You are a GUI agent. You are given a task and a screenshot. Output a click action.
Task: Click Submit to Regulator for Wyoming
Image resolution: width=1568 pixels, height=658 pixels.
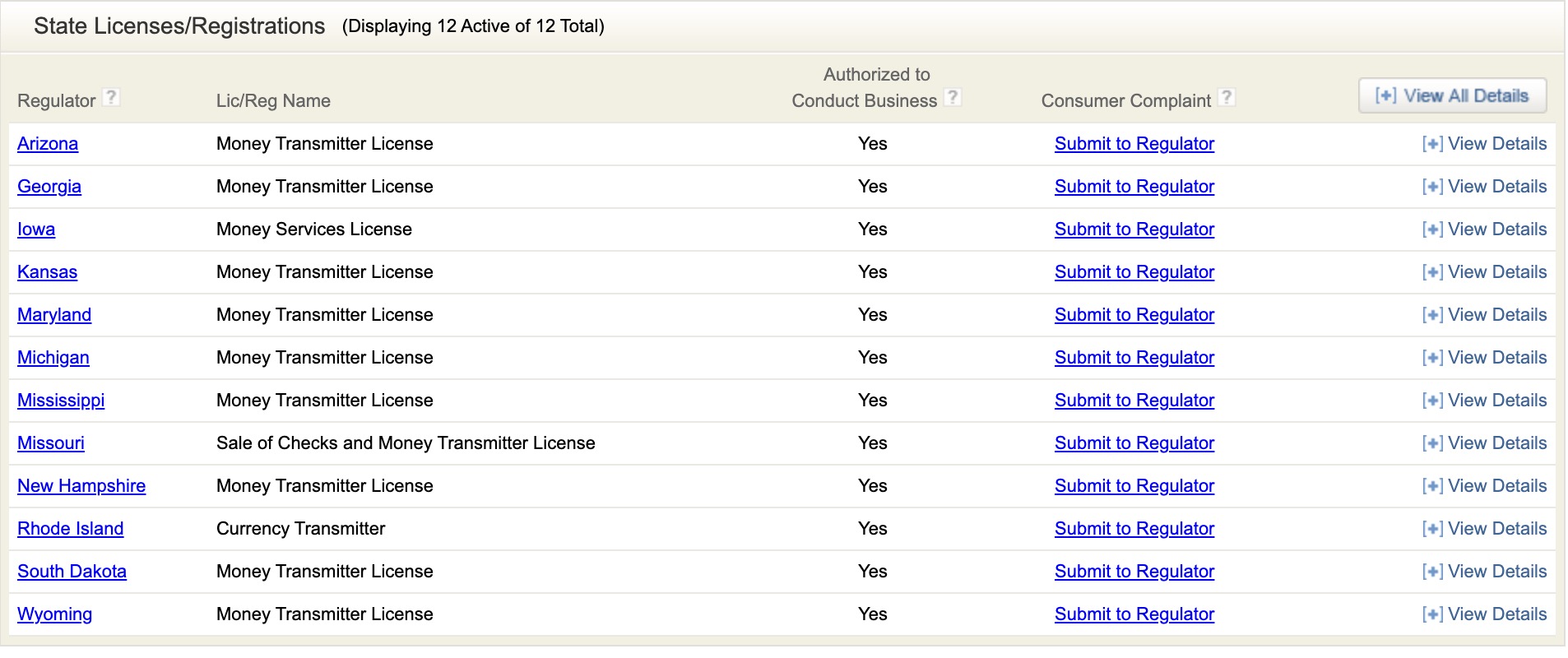1134,614
